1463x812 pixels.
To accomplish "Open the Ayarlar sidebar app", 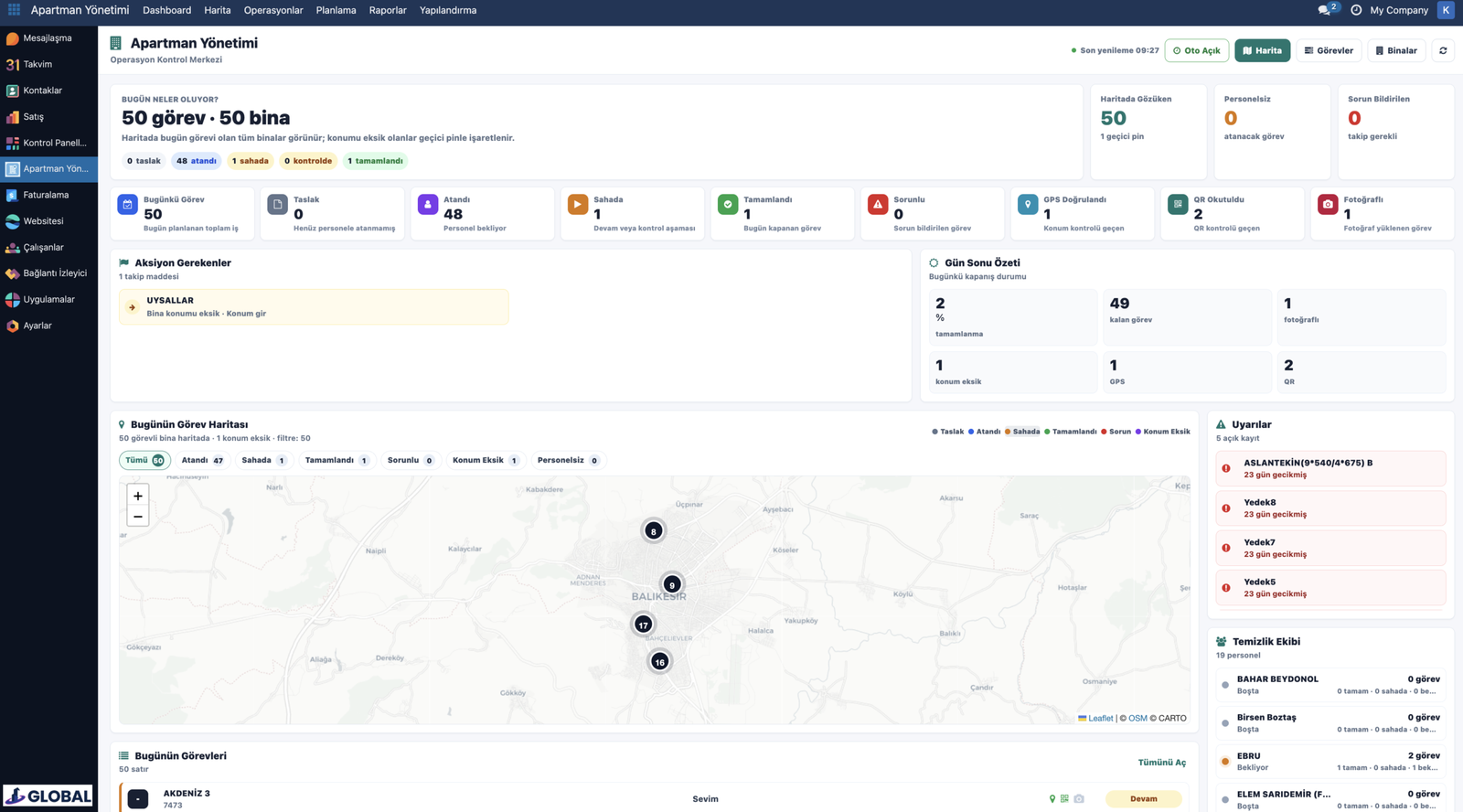I will (x=48, y=326).
